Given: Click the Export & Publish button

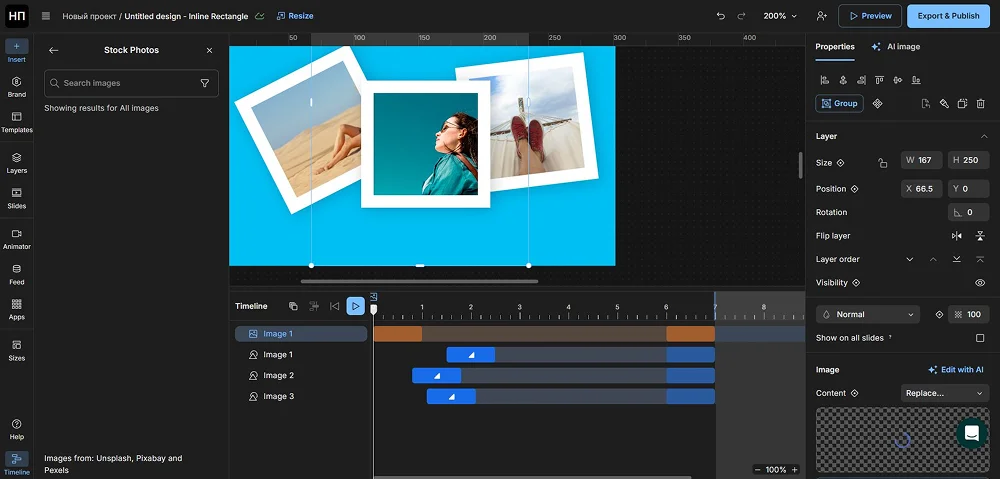Looking at the screenshot, I should 948,16.
